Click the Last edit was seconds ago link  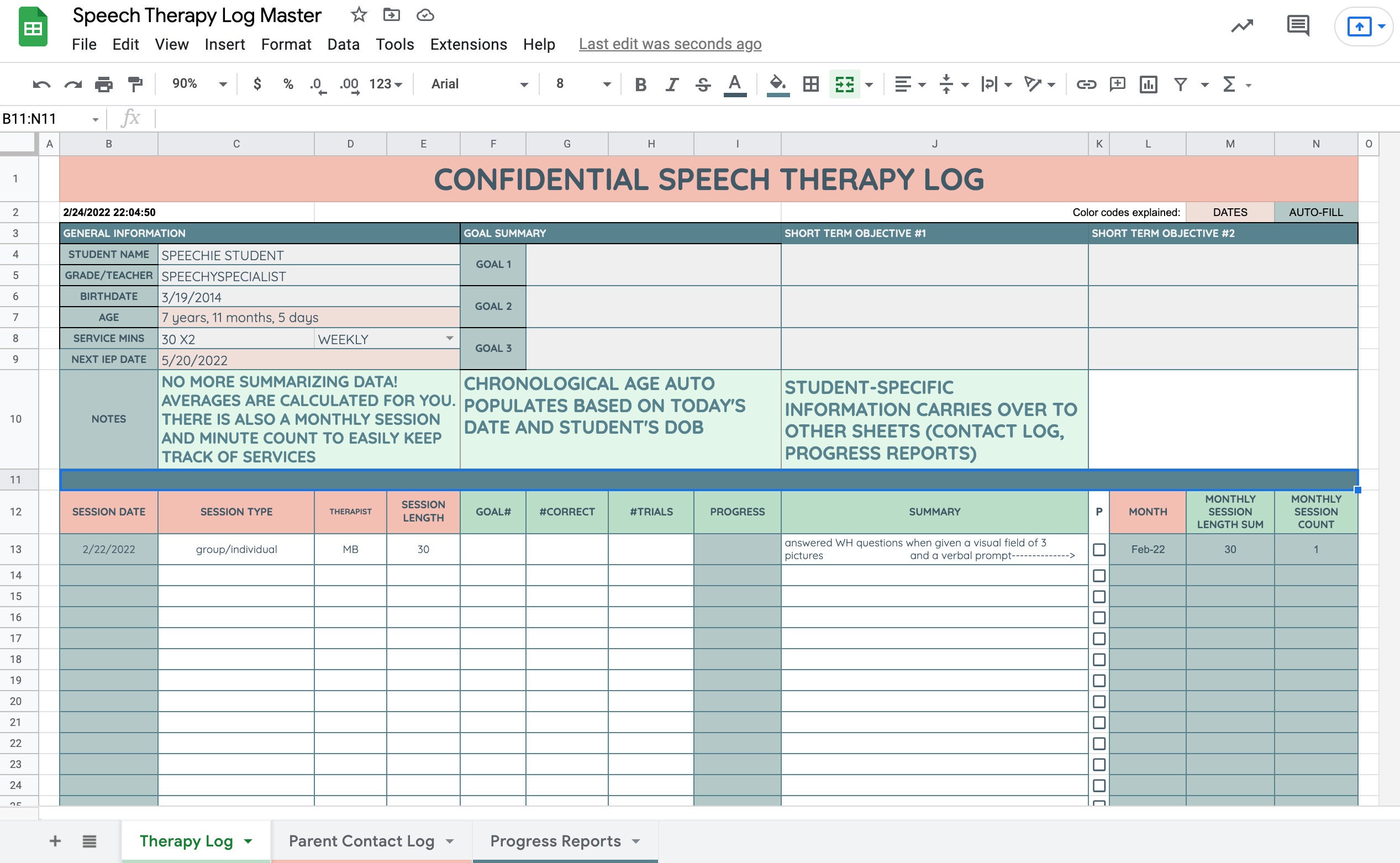tap(669, 44)
